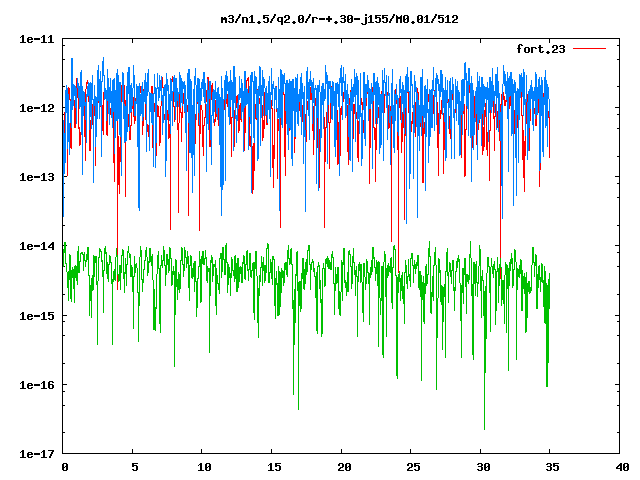The width and height of the screenshot is (640, 480).
Task: Click the x-axis label 15
Action: 274,467
